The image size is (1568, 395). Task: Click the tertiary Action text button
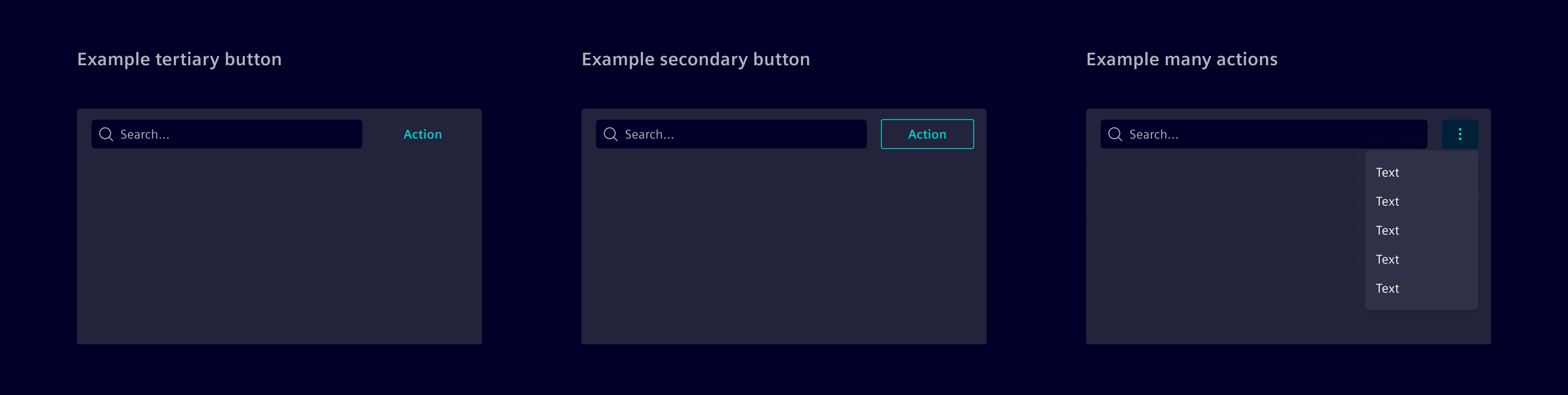click(x=423, y=134)
